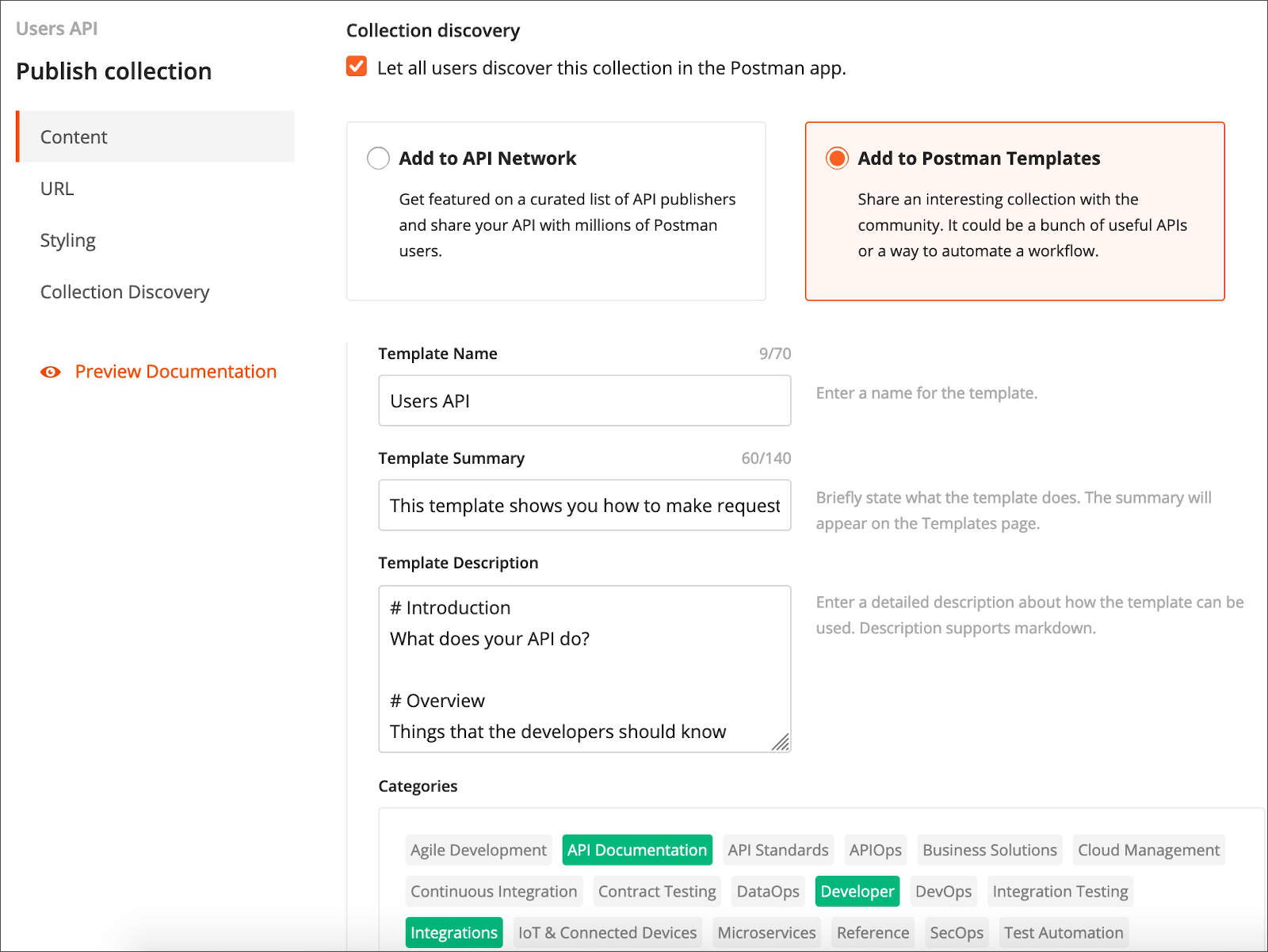The image size is (1268, 952).
Task: Select SecOps category tag
Action: click(957, 932)
